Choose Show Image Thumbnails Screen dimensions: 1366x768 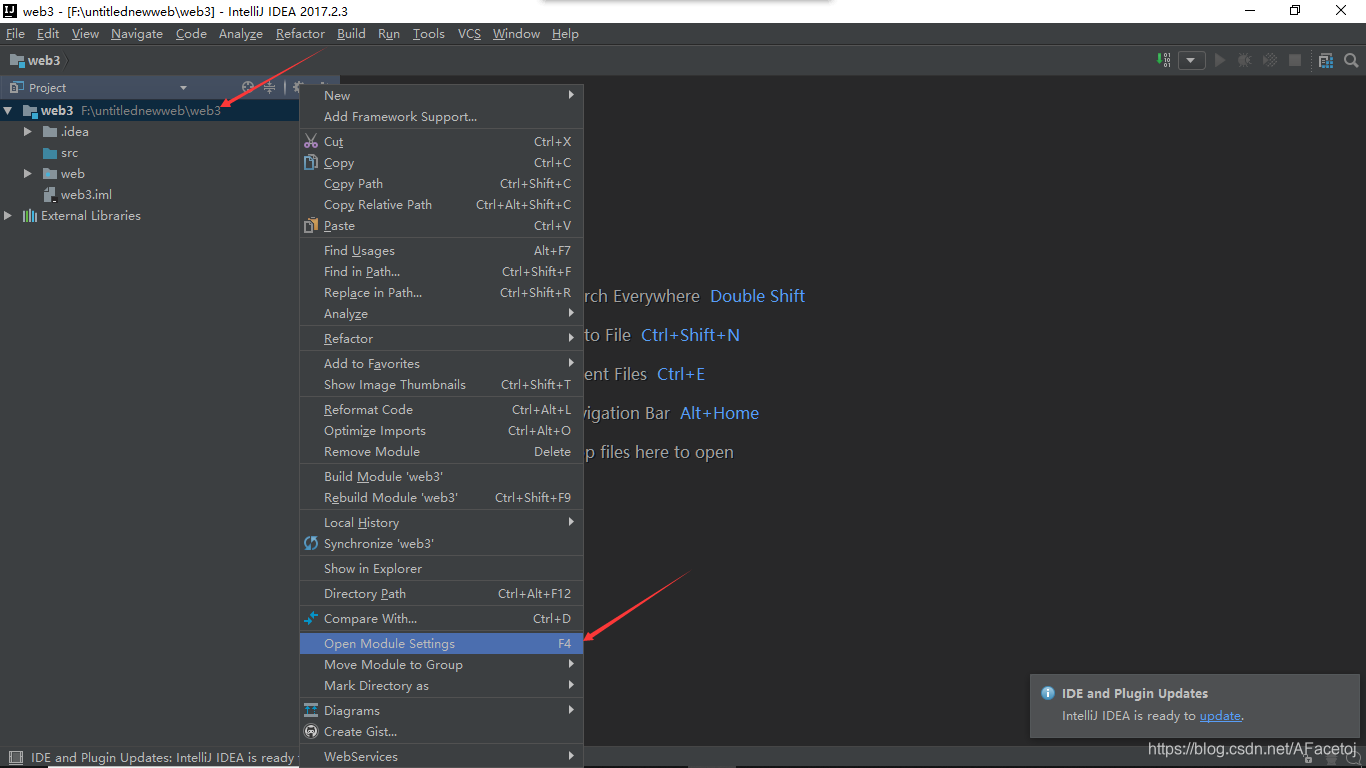[x=441, y=385]
